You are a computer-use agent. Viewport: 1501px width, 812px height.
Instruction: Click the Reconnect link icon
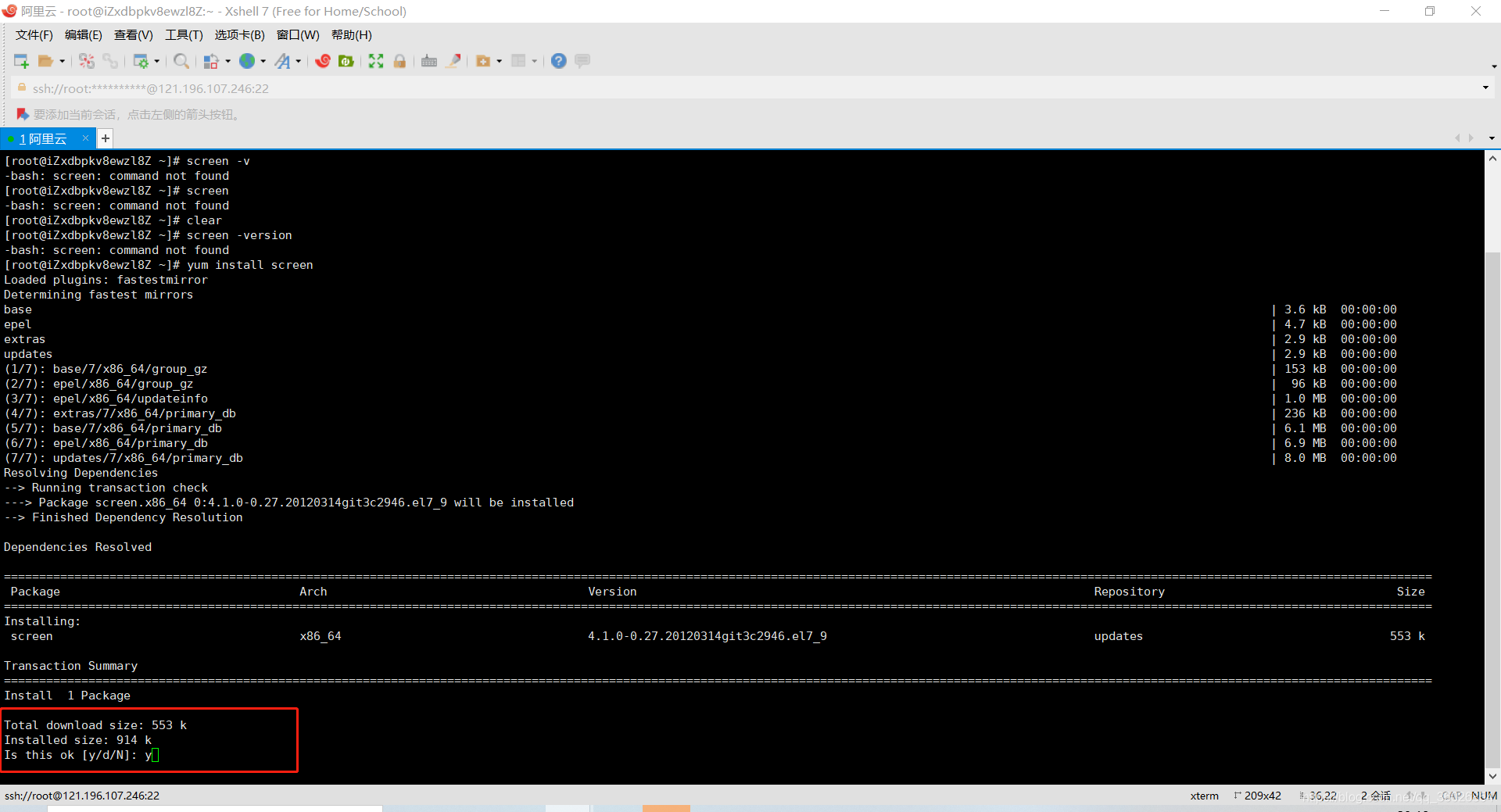(110, 61)
